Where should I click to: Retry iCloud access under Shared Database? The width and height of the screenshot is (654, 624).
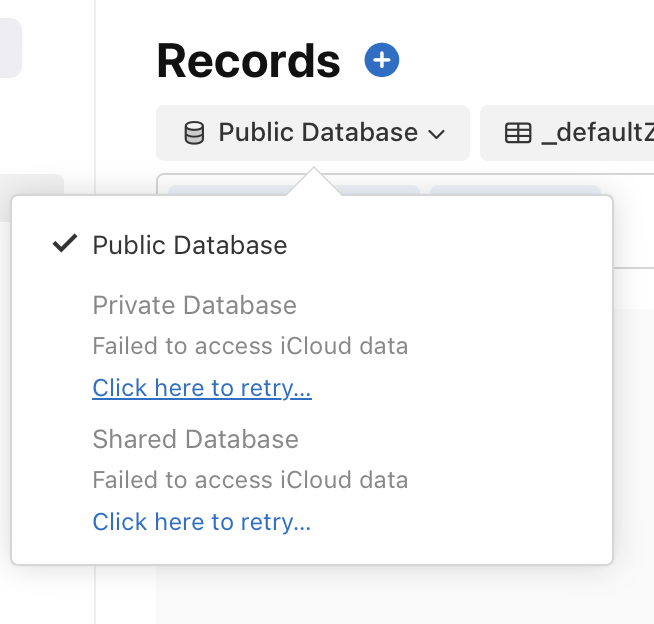[x=202, y=522]
